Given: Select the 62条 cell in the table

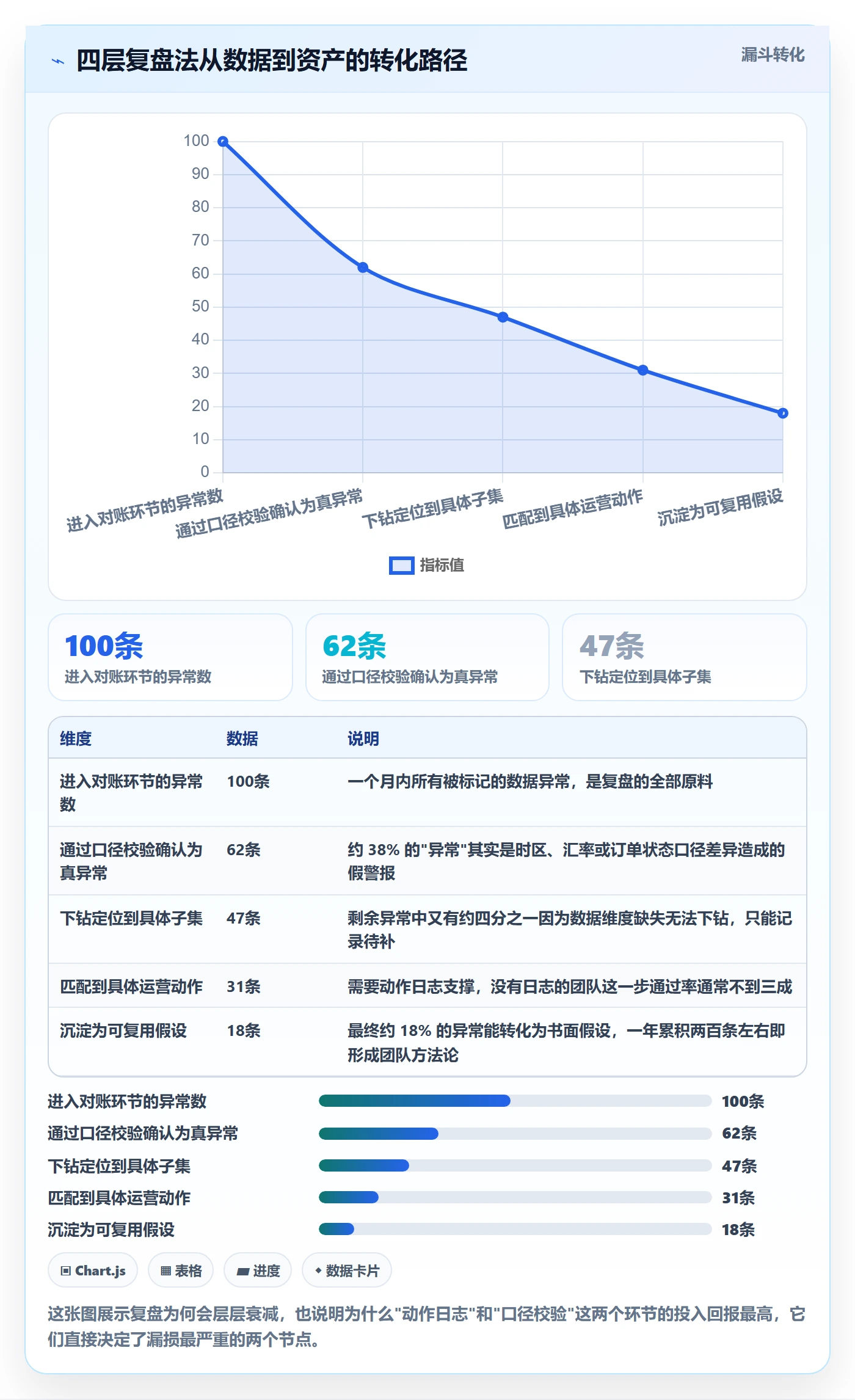Looking at the screenshot, I should coord(244,850).
